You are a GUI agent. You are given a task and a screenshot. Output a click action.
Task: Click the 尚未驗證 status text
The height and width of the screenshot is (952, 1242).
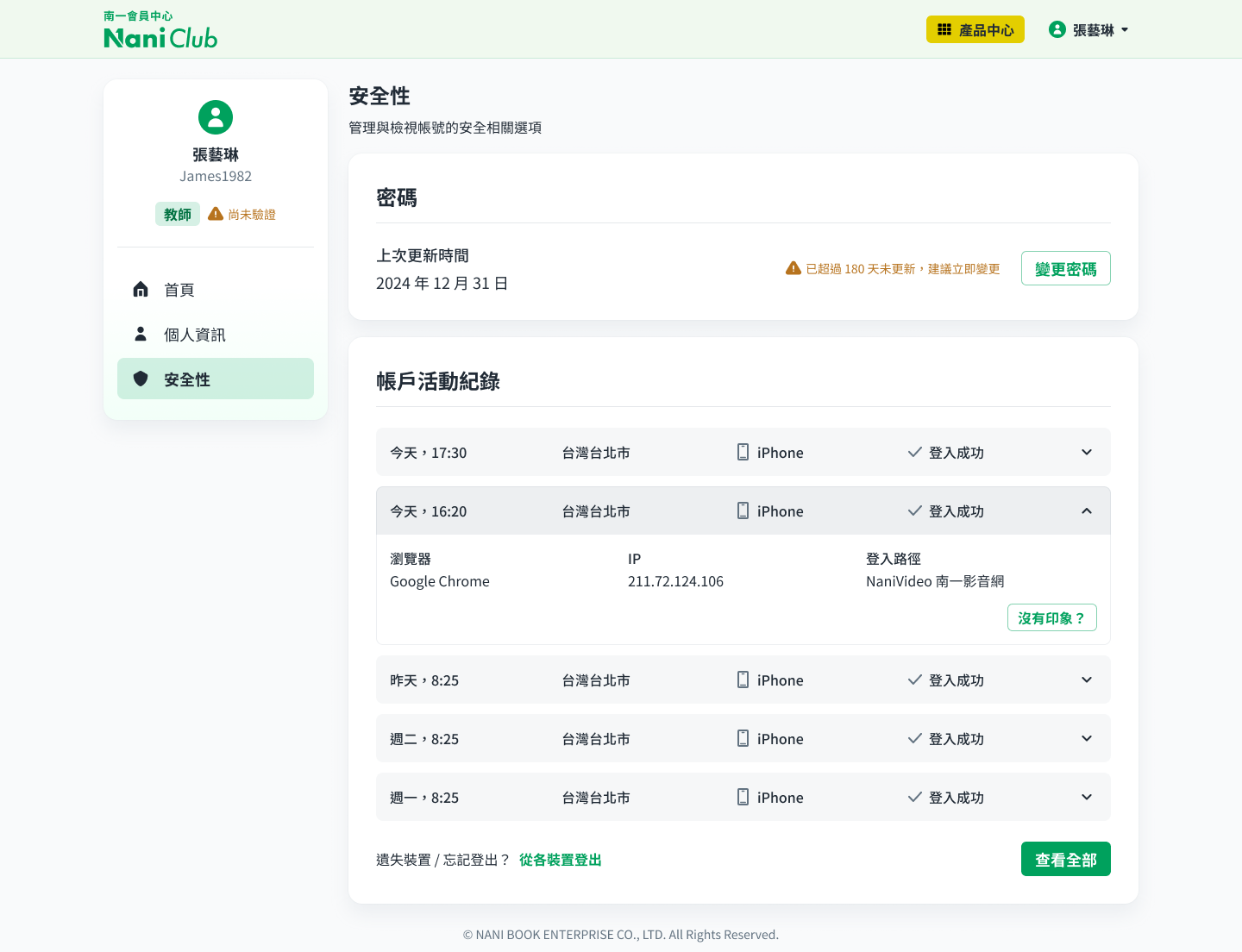(x=252, y=214)
